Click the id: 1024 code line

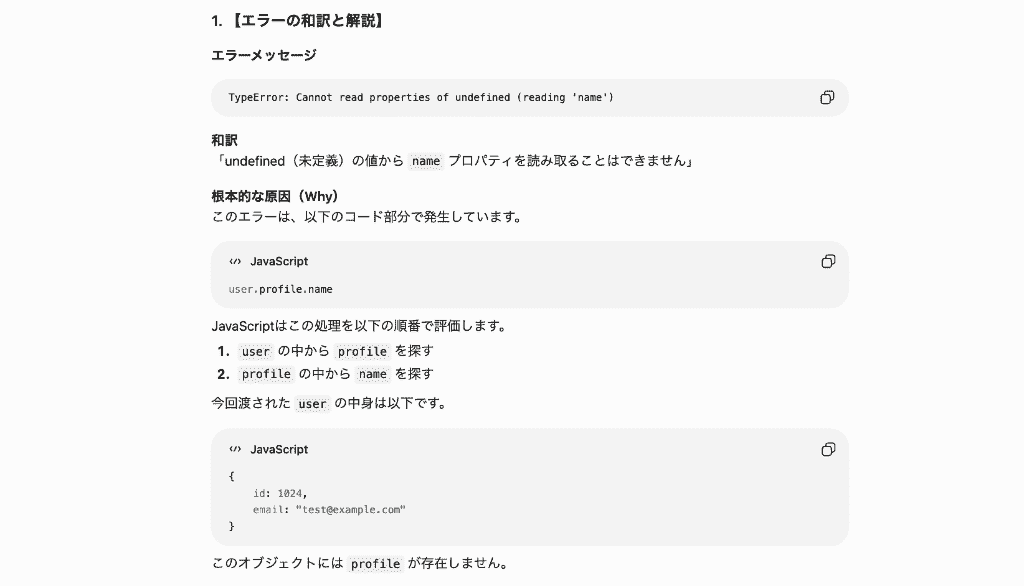(x=280, y=493)
